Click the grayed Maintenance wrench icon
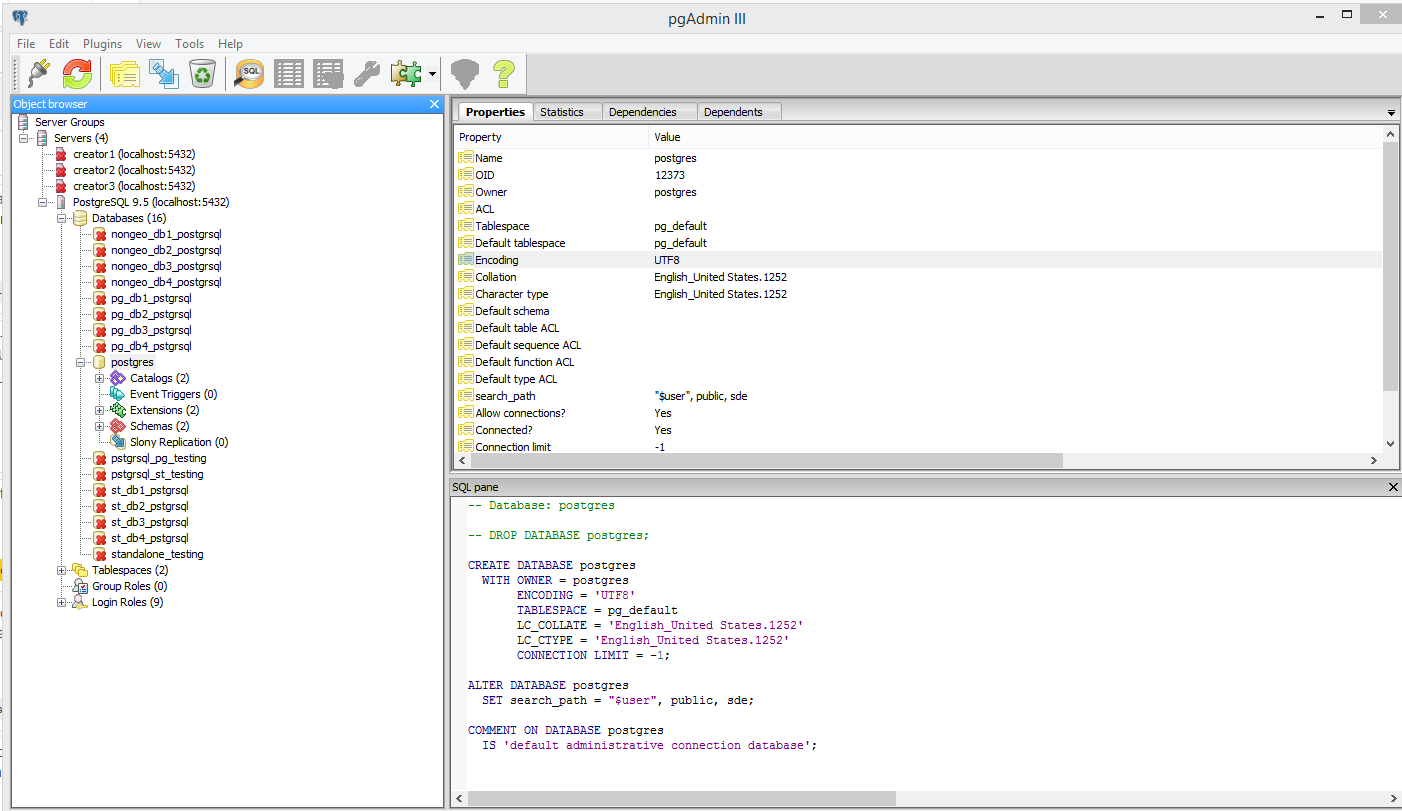The width and height of the screenshot is (1402, 811). coord(367,74)
